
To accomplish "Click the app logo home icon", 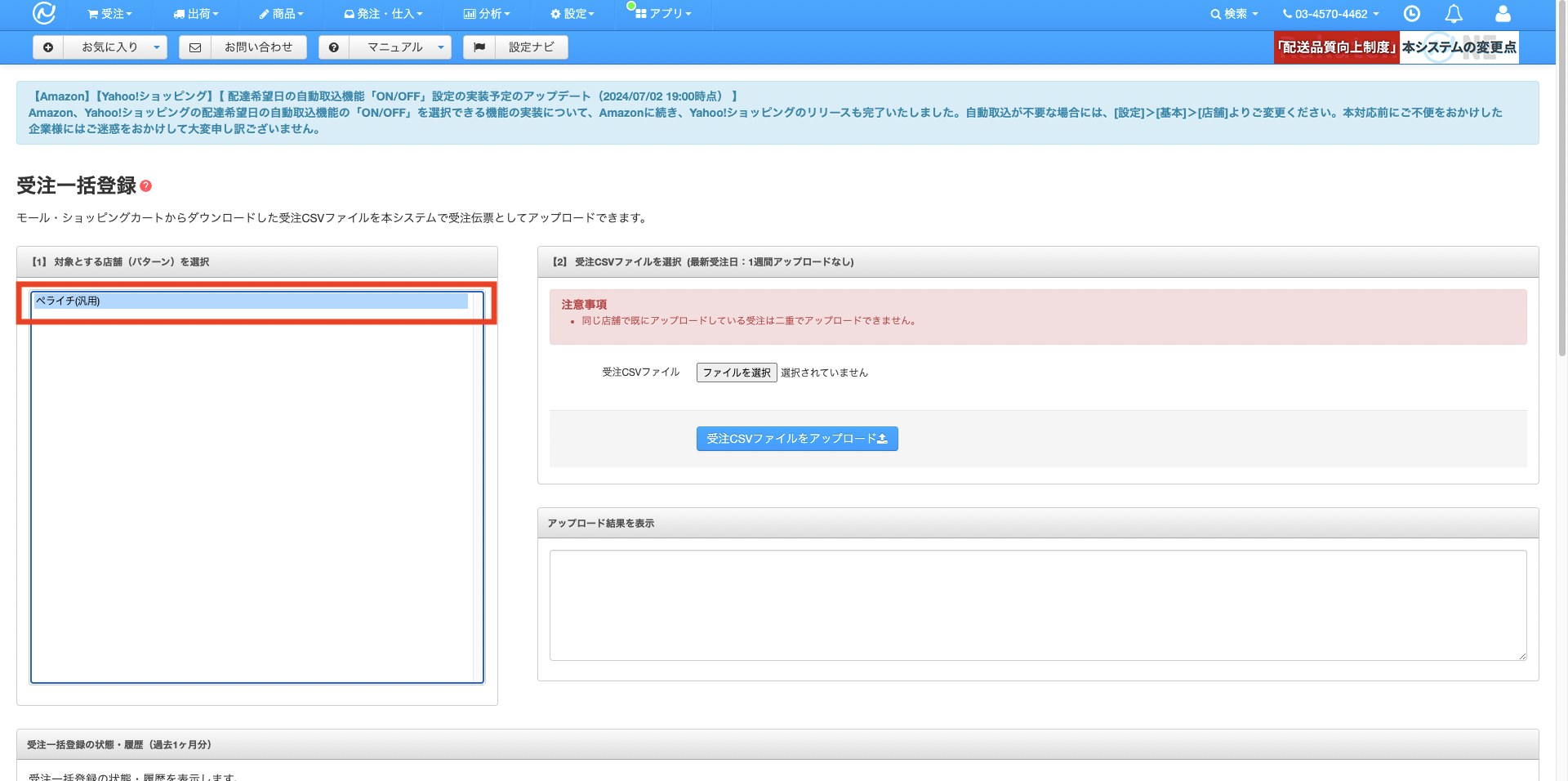I will (x=43, y=14).
